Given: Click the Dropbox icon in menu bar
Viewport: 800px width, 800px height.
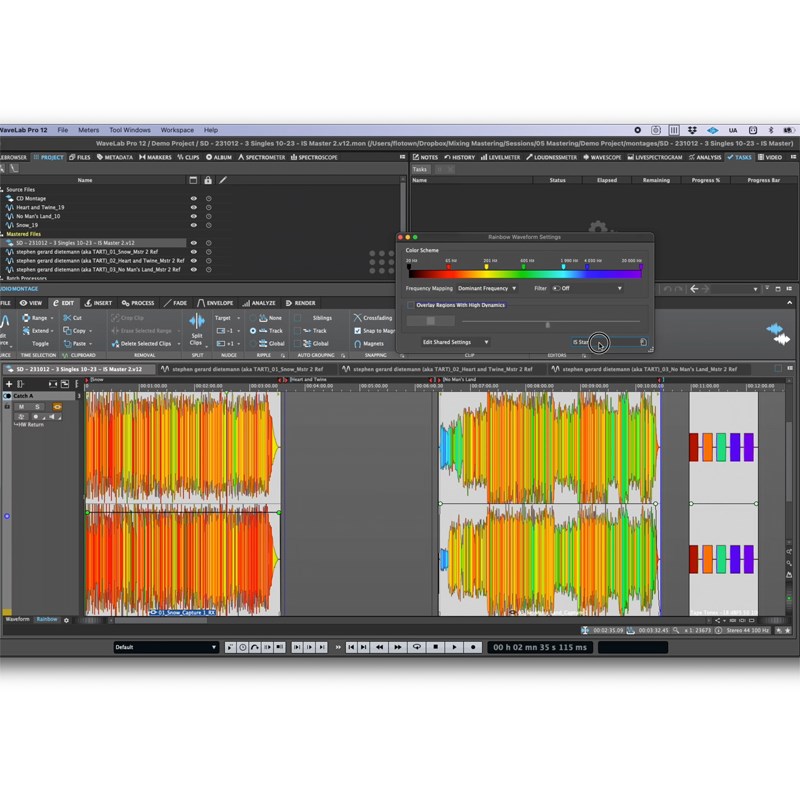Looking at the screenshot, I should [691, 130].
